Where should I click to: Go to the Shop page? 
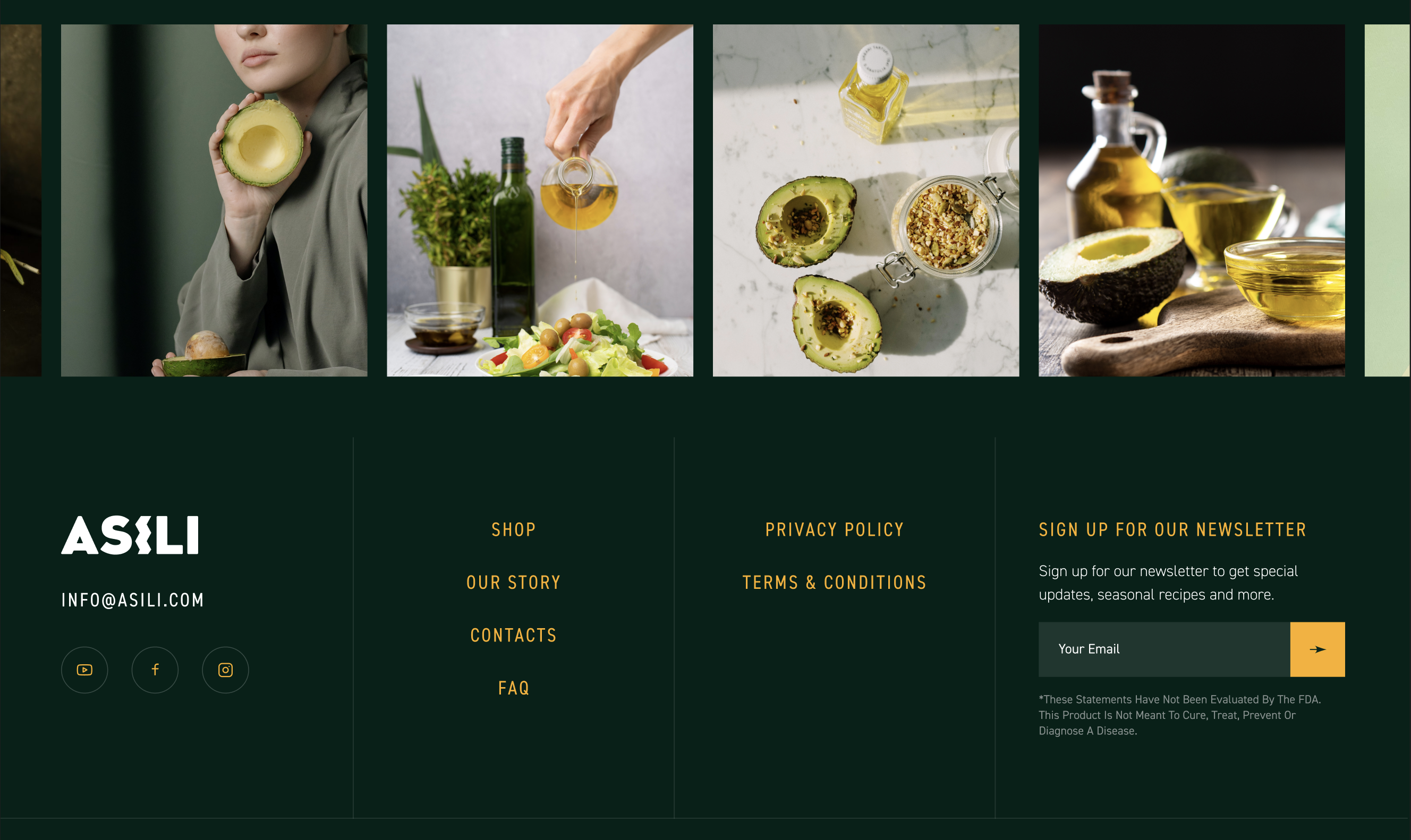tap(514, 530)
